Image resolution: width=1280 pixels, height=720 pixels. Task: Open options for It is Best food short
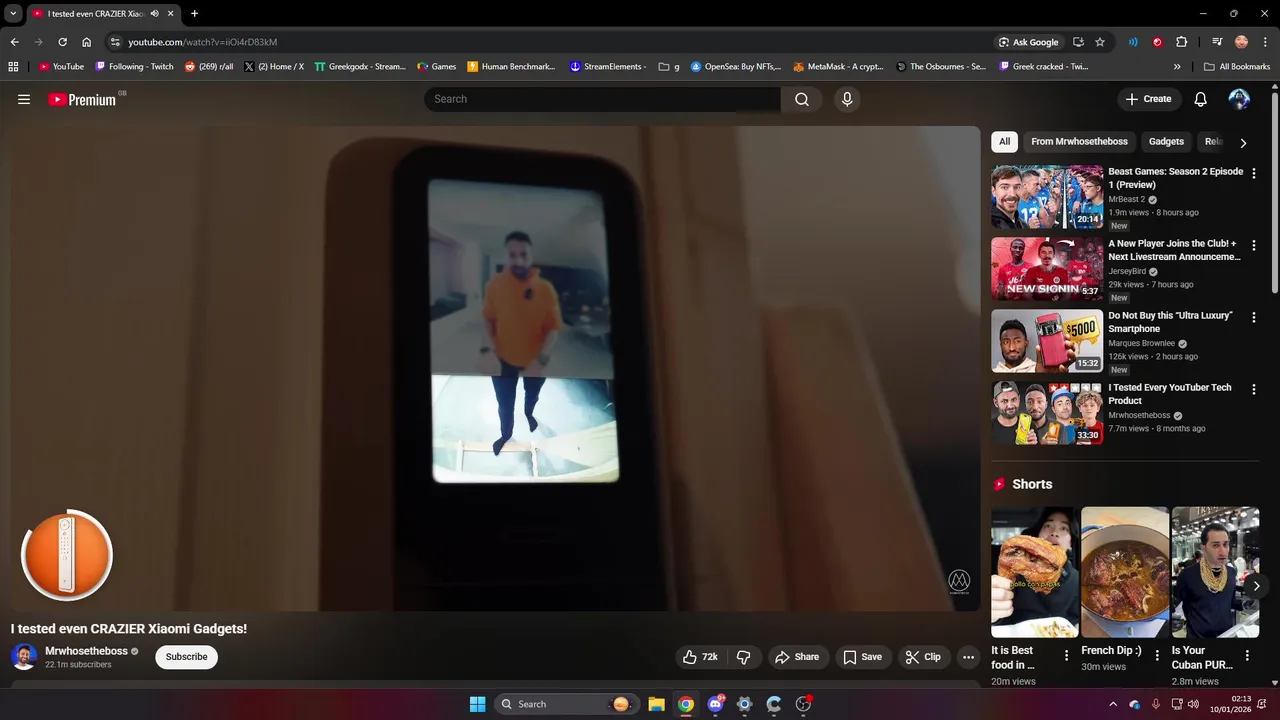coord(1066,656)
